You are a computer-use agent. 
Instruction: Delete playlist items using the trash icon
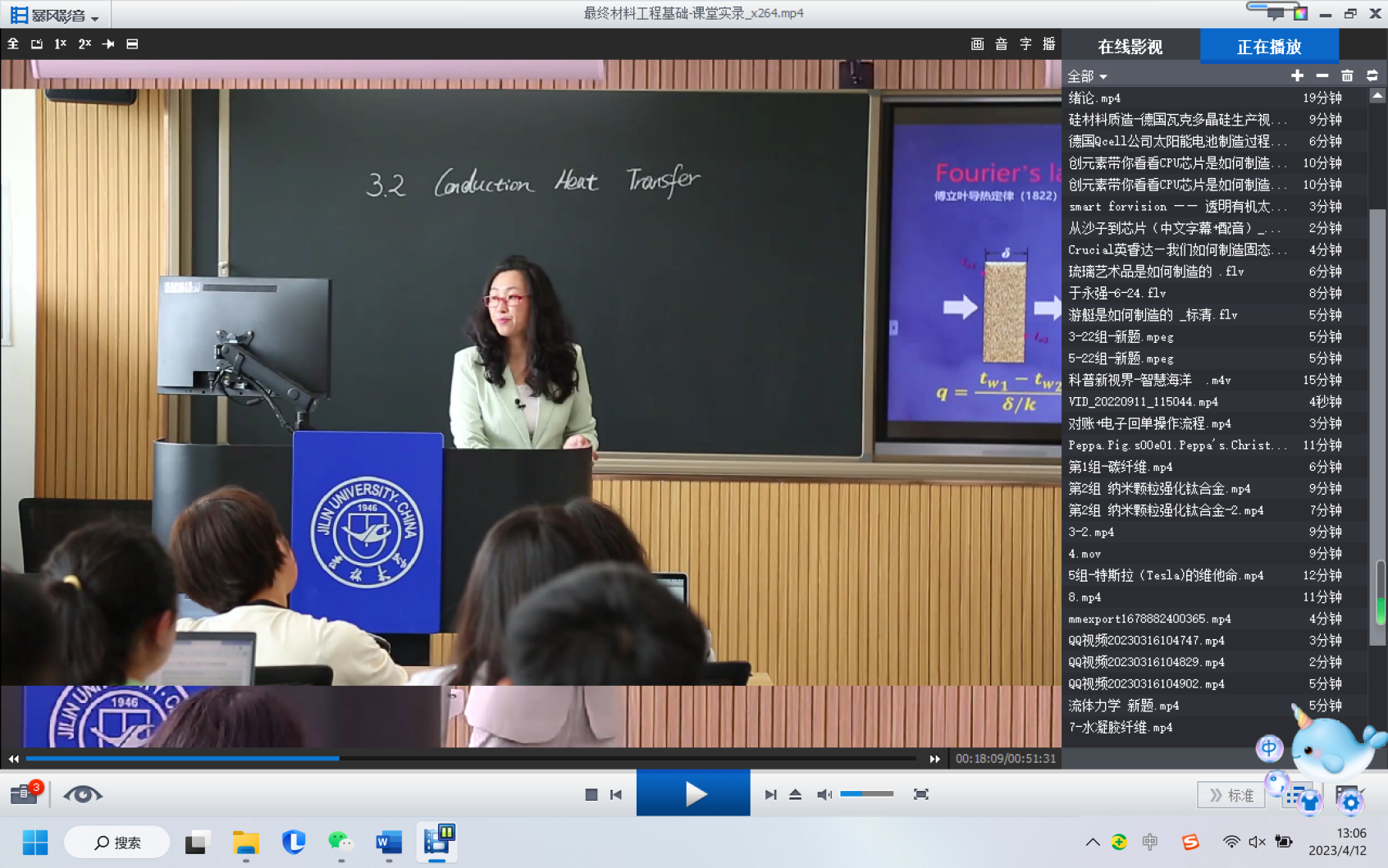click(x=1347, y=75)
